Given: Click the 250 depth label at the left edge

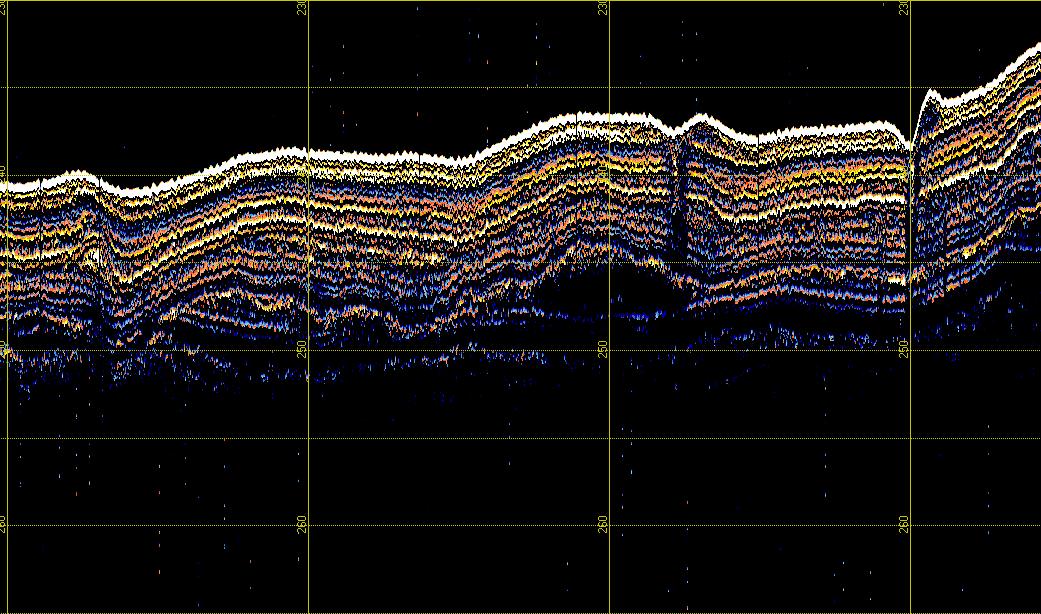Looking at the screenshot, I should click(4, 348).
